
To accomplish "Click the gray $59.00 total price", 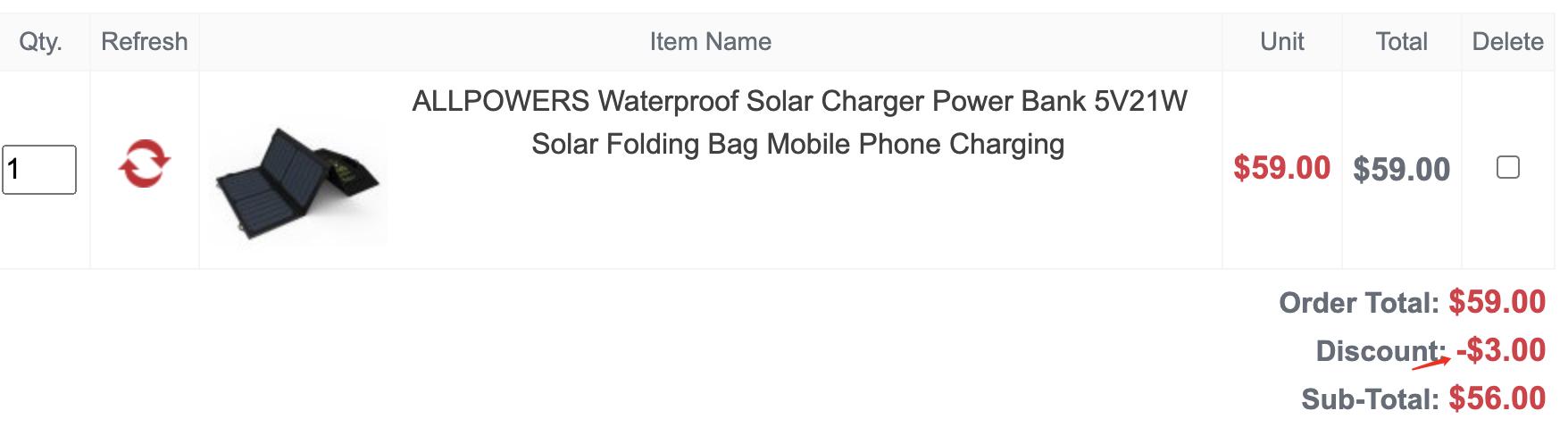I will click(x=1402, y=169).
